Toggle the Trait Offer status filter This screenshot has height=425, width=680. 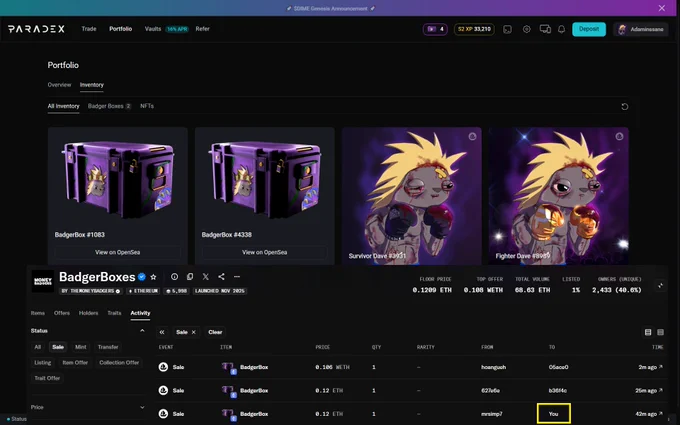47,378
